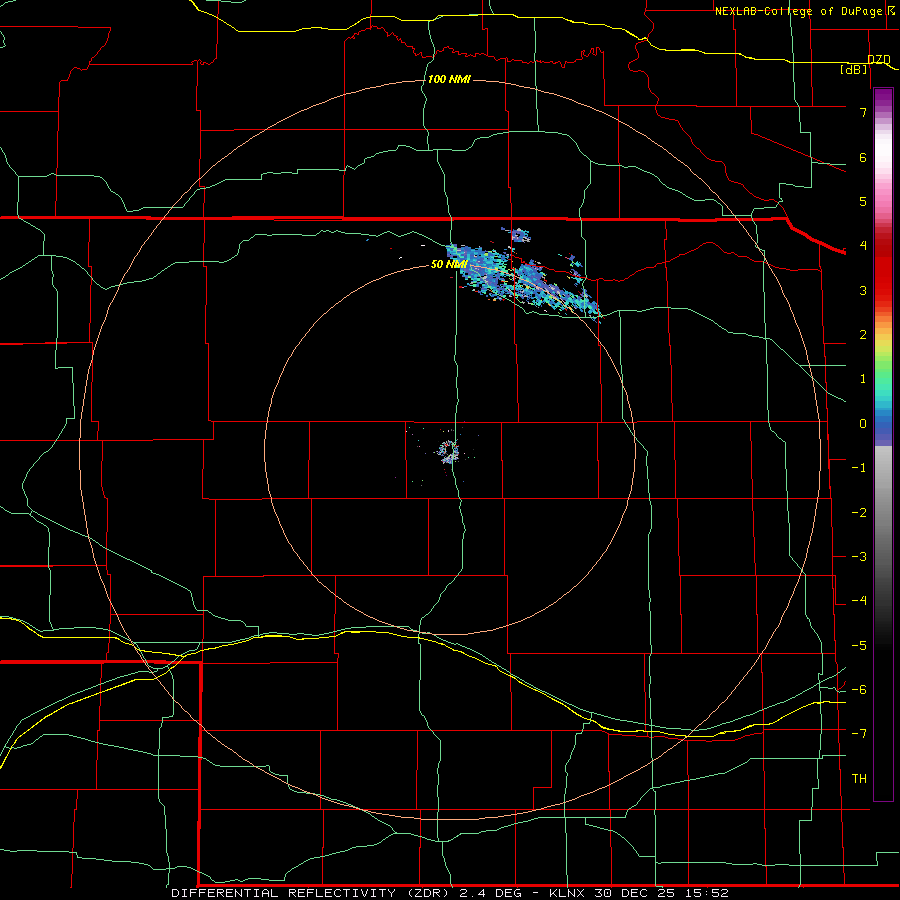Click the radar site echo at map center
The height and width of the screenshot is (900, 900).
tap(448, 451)
